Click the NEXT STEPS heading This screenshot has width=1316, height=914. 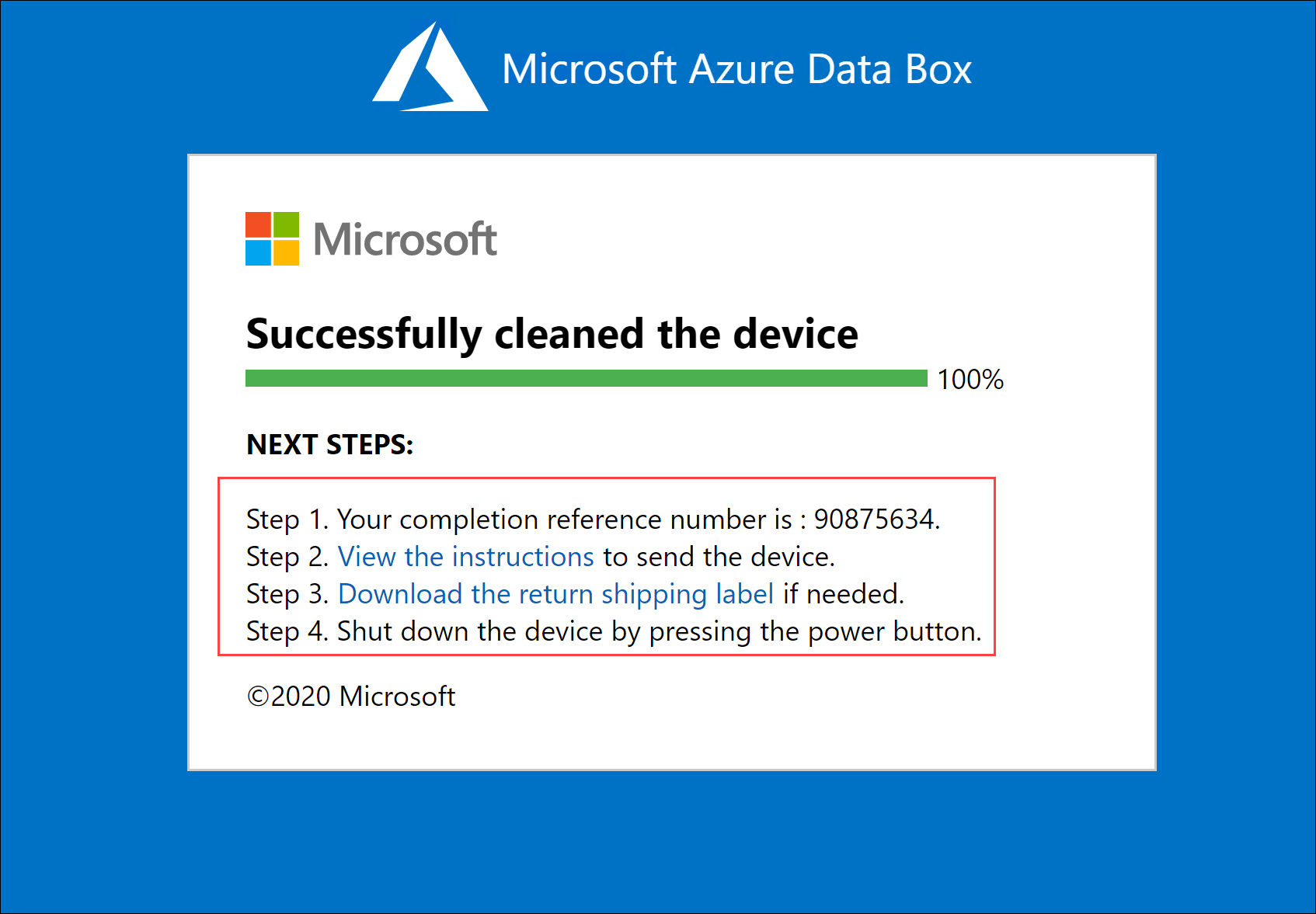pyautogui.click(x=330, y=445)
